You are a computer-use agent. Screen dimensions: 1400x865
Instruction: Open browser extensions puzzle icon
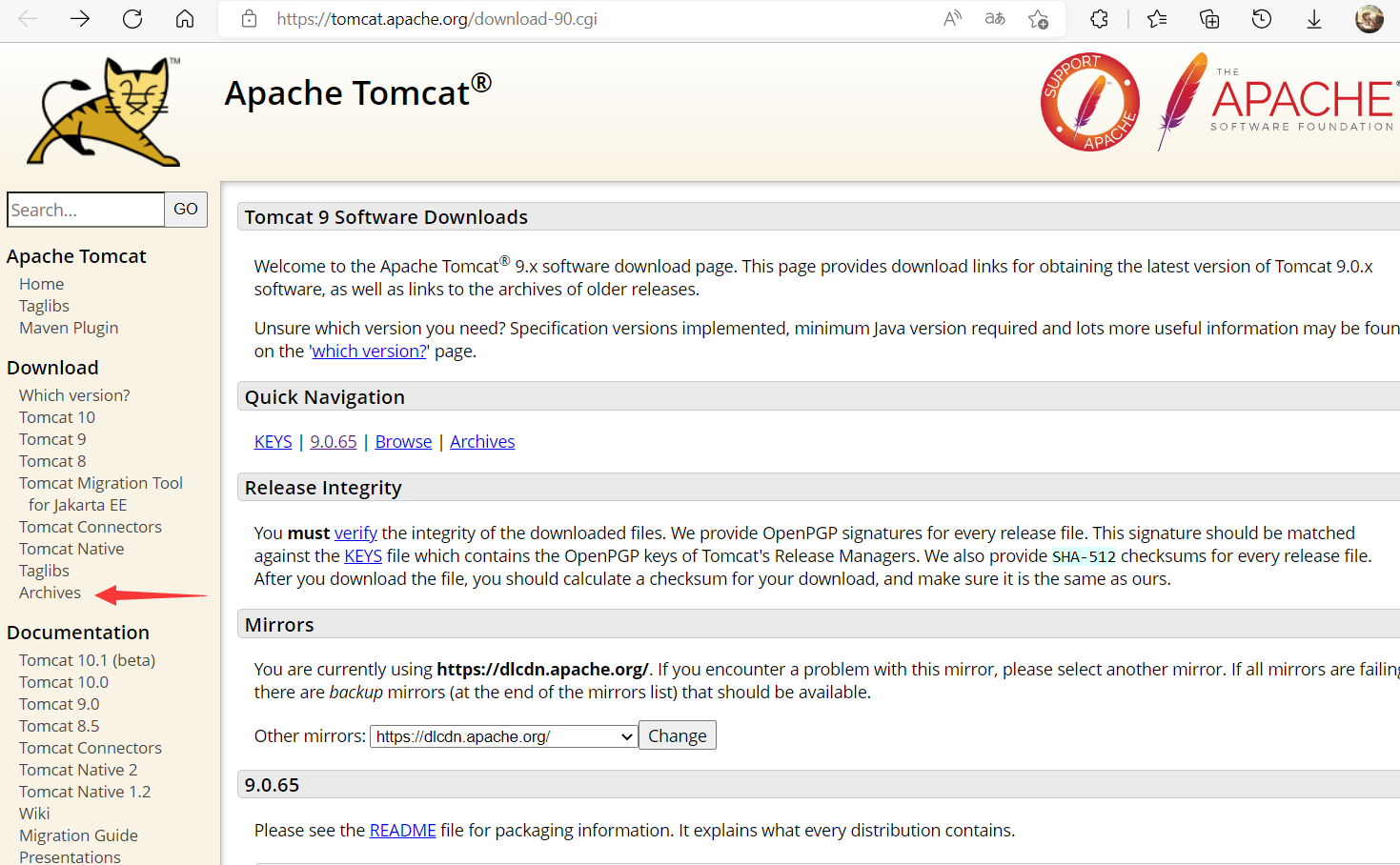point(1099,18)
